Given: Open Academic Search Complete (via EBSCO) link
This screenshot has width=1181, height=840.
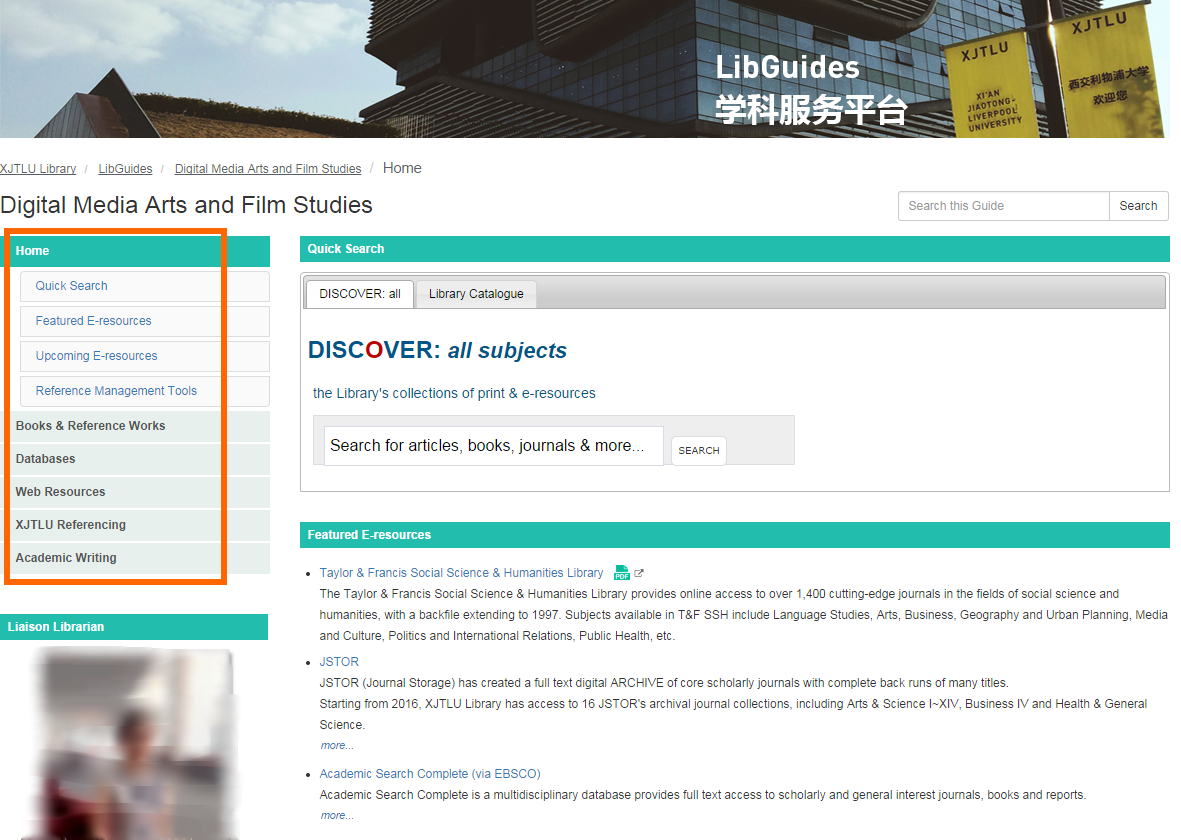Looking at the screenshot, I should click(430, 774).
